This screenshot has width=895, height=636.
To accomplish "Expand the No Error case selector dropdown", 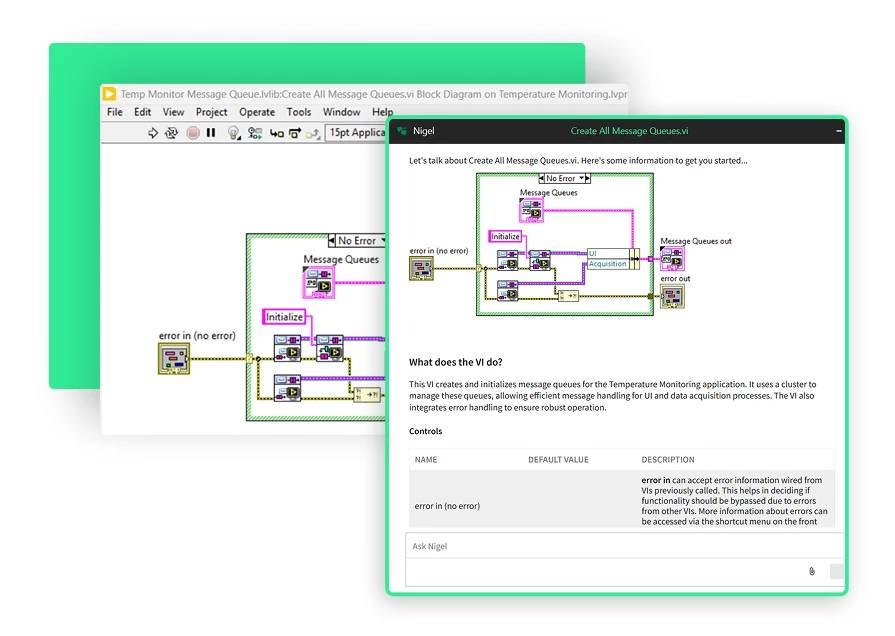I will pos(381,241).
